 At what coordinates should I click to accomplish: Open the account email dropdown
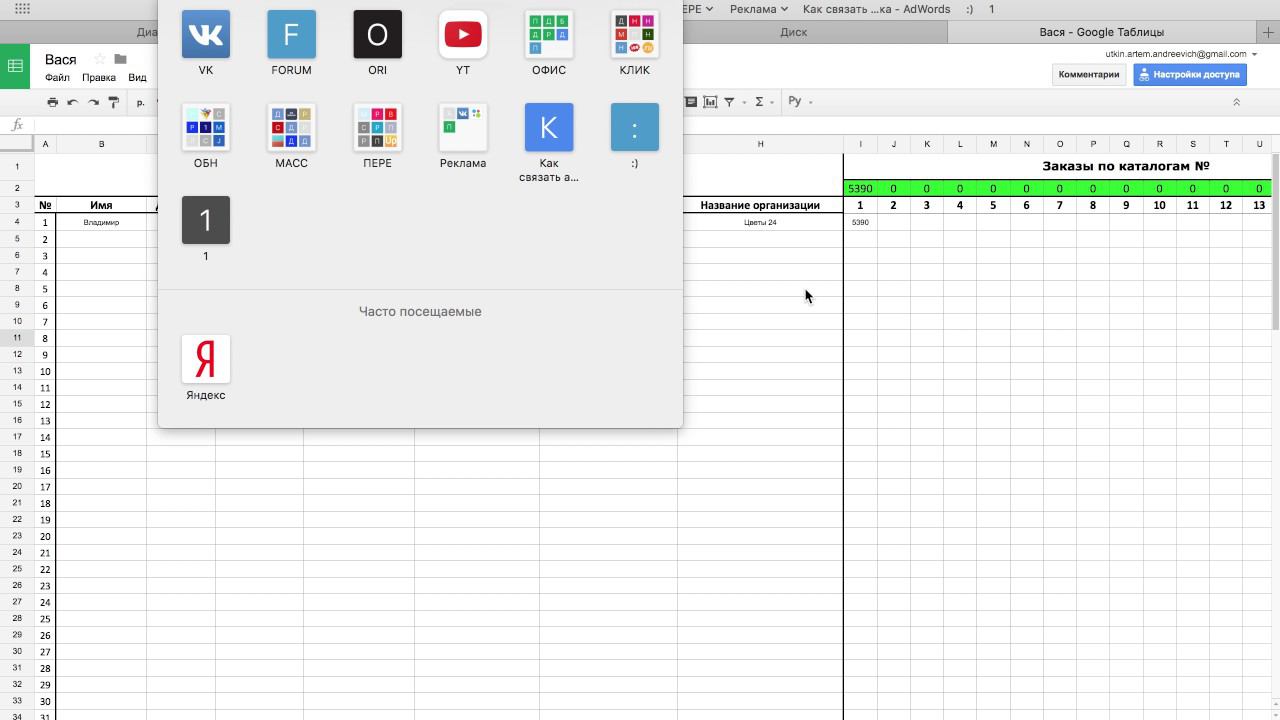point(1182,54)
